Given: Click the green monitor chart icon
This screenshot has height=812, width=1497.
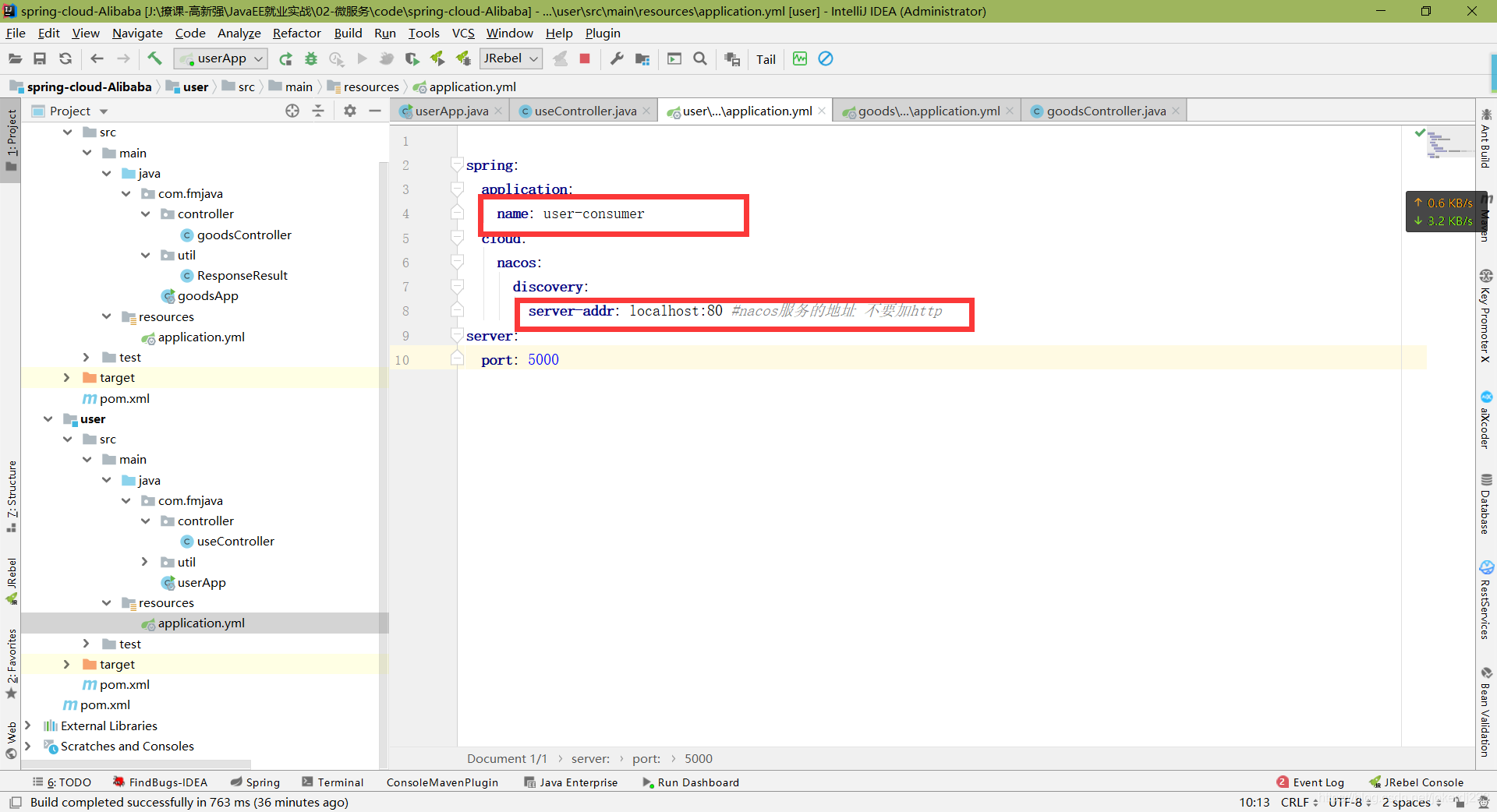Looking at the screenshot, I should click(800, 58).
